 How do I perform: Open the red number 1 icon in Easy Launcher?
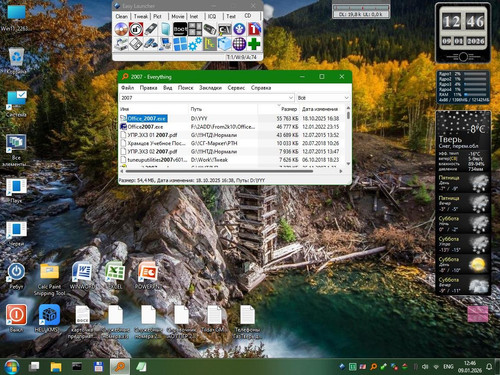coord(254,29)
